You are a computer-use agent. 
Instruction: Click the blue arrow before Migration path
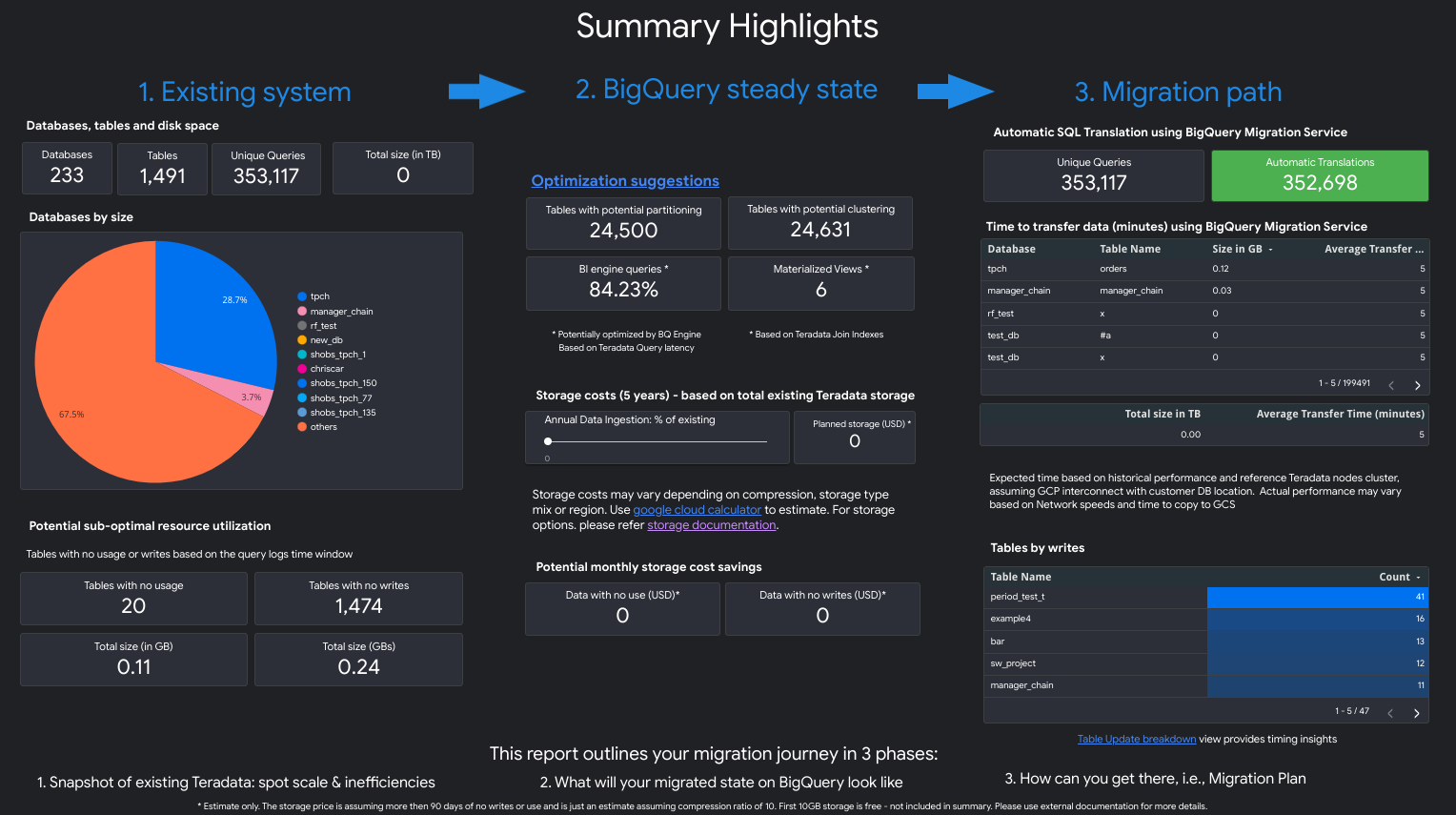(x=956, y=92)
